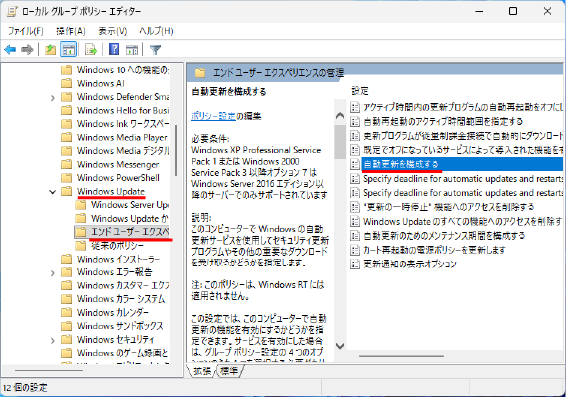Open the 操作(A) menu
This screenshot has width=566, height=398.
point(70,31)
